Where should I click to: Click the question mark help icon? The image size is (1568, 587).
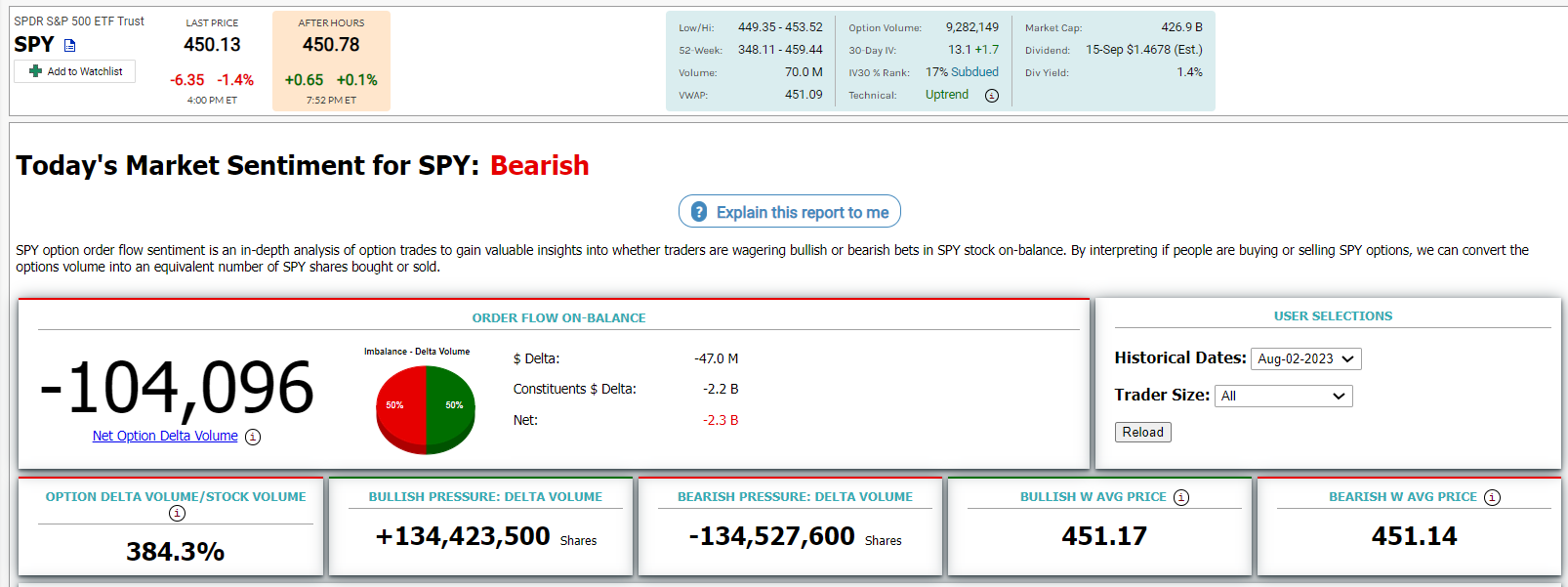[699, 212]
